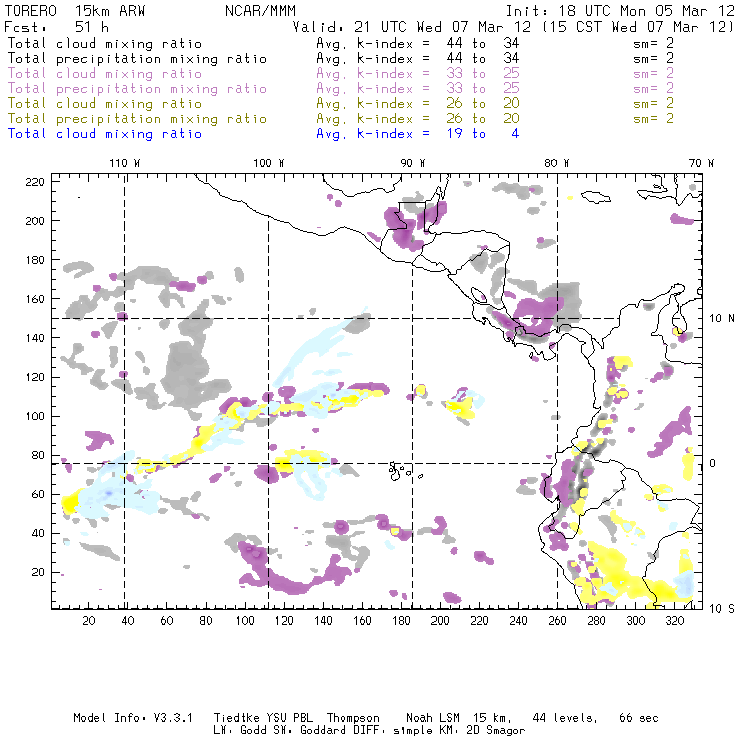Image resolution: width=740 pixels, height=740 pixels.
Task: Click the '(15 CST Wed 07 Mar 12)' local time text
Action: [x=638, y=27]
